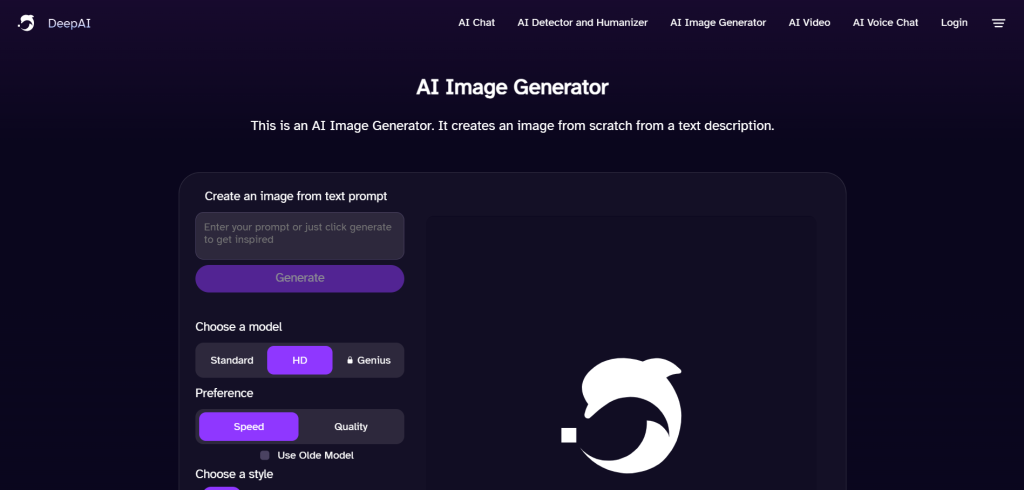
Task: Click the lock icon beside Genius
Action: pos(350,360)
